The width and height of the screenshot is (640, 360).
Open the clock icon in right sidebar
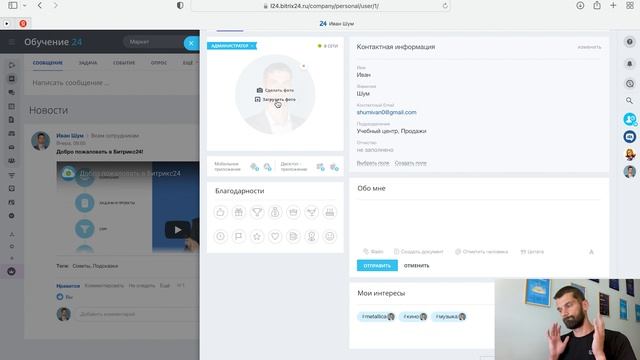pos(630,84)
